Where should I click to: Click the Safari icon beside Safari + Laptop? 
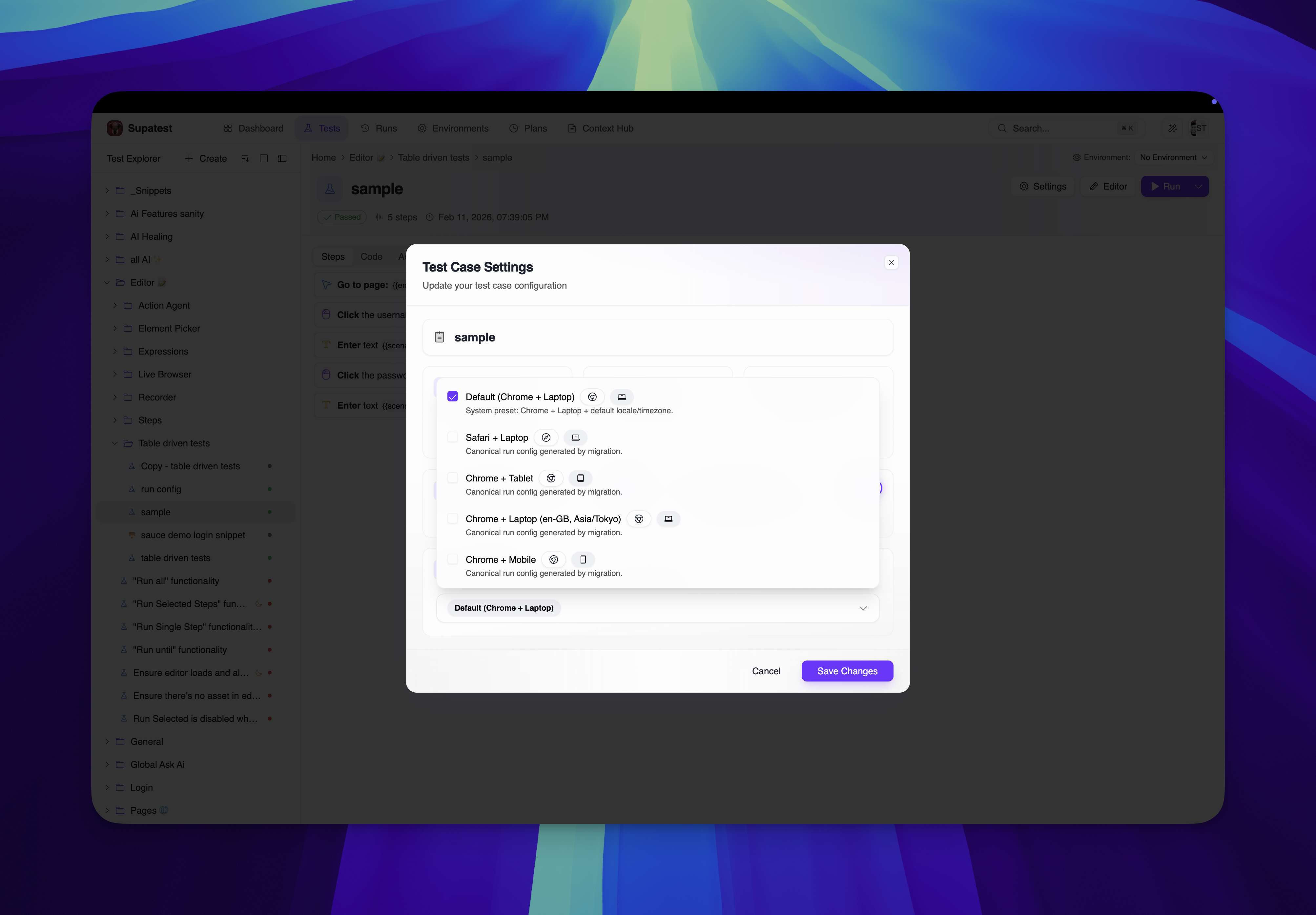tap(546, 437)
